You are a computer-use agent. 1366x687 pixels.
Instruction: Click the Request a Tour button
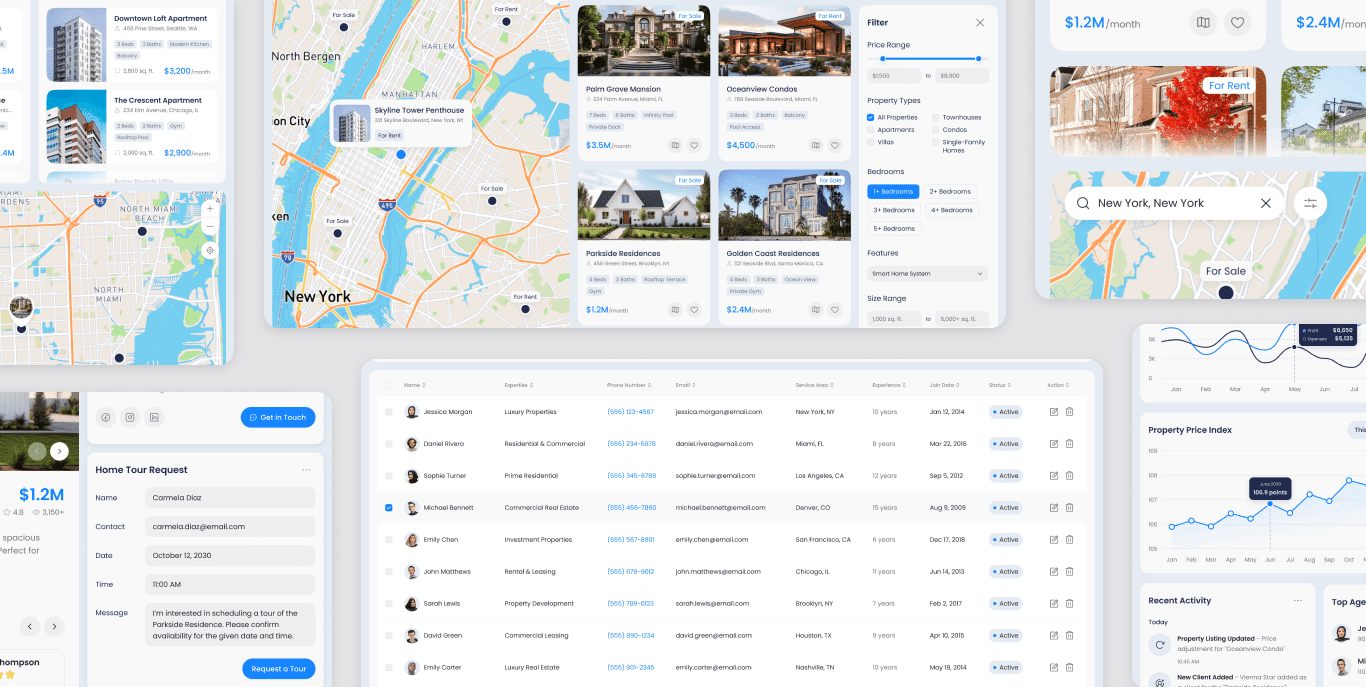click(x=278, y=669)
